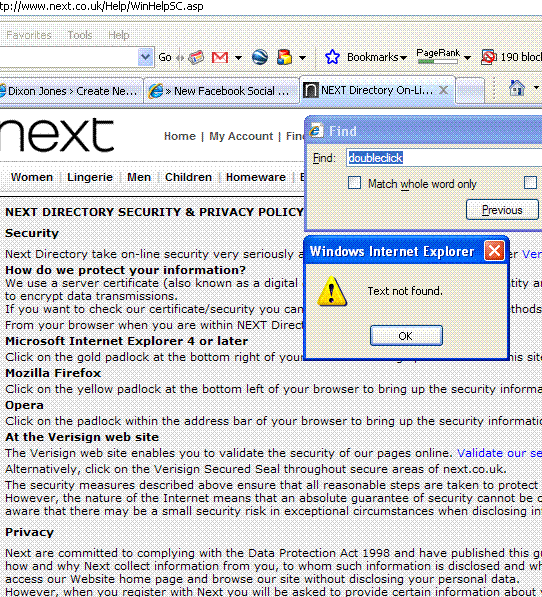Click the Find text input field
Screen dimensions: 542x597
point(444,158)
